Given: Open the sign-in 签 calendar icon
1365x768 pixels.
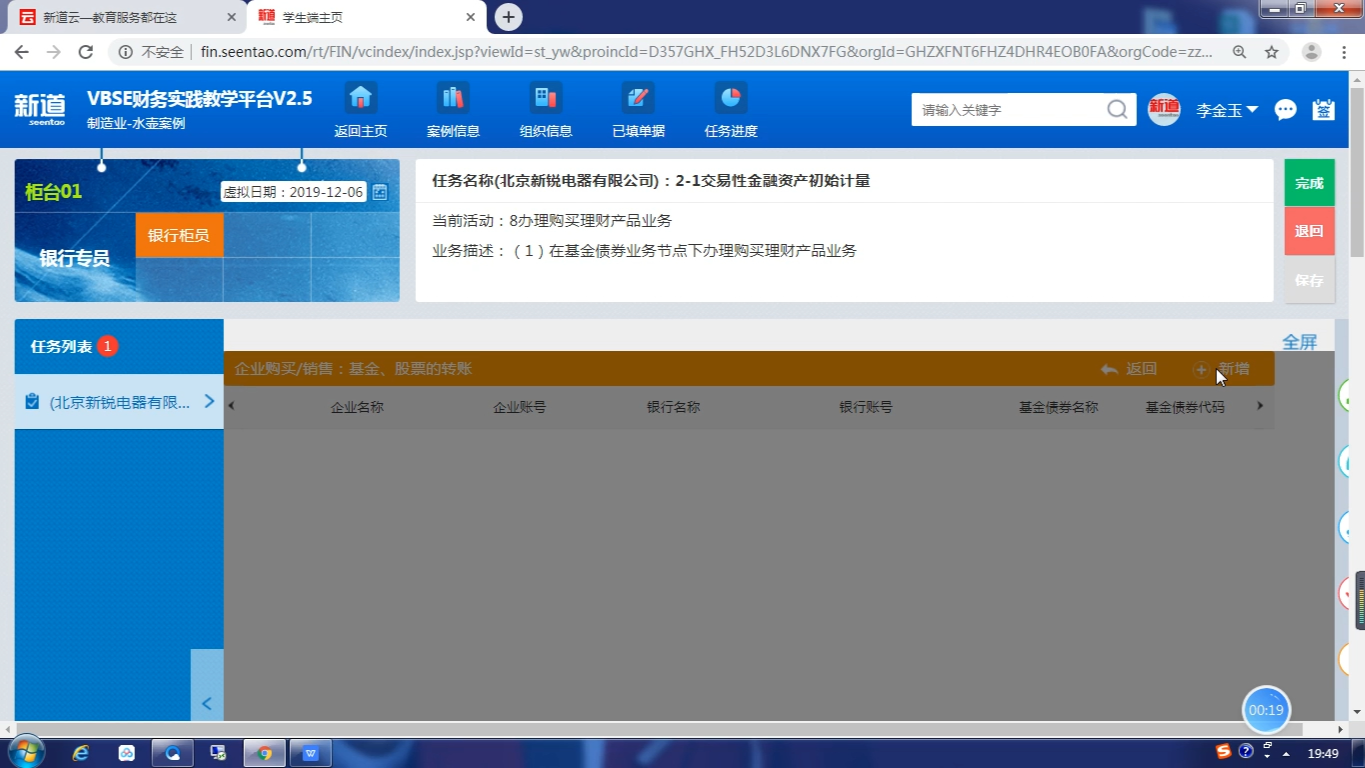Looking at the screenshot, I should click(x=1324, y=110).
